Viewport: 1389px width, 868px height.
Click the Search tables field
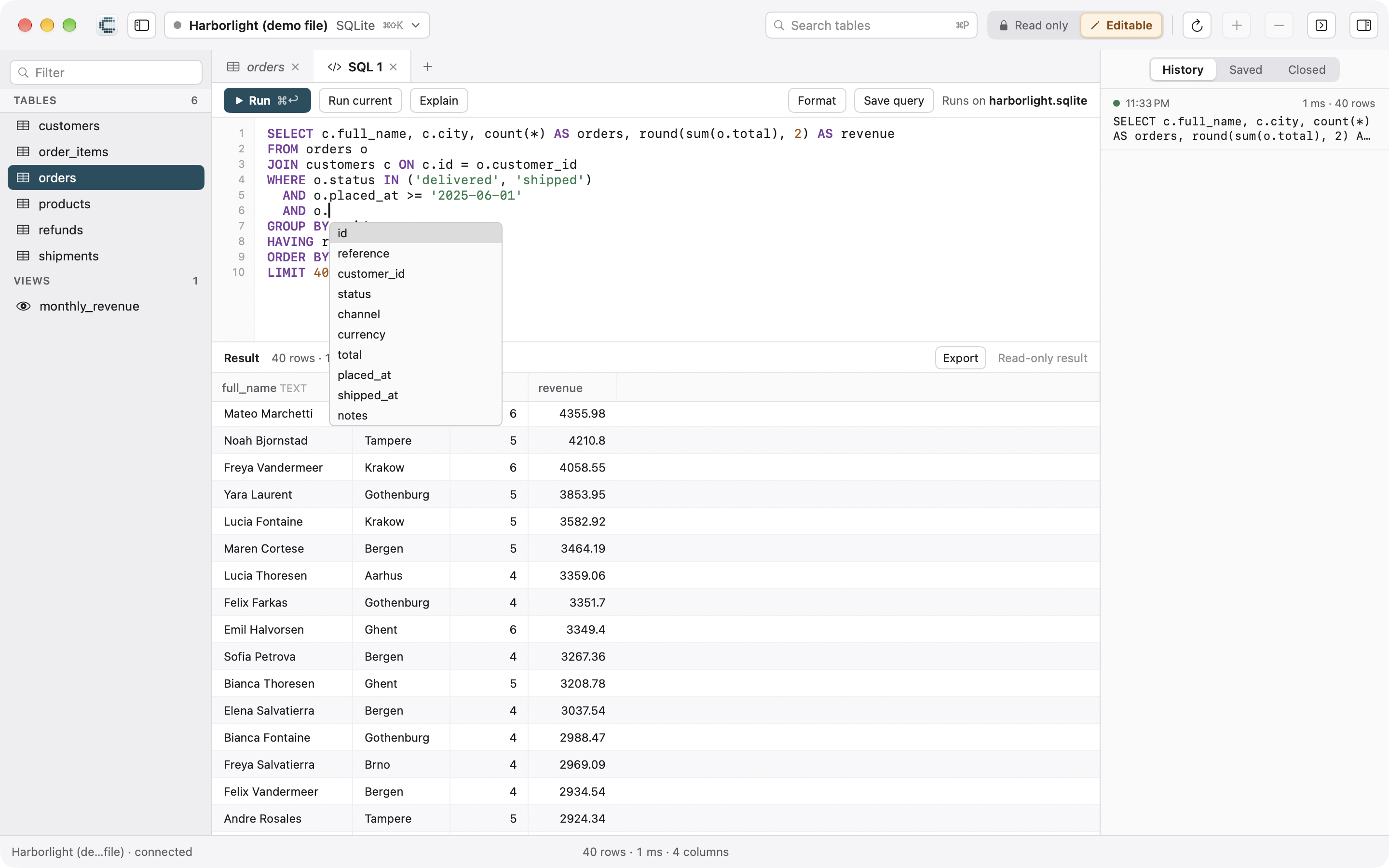click(871, 25)
